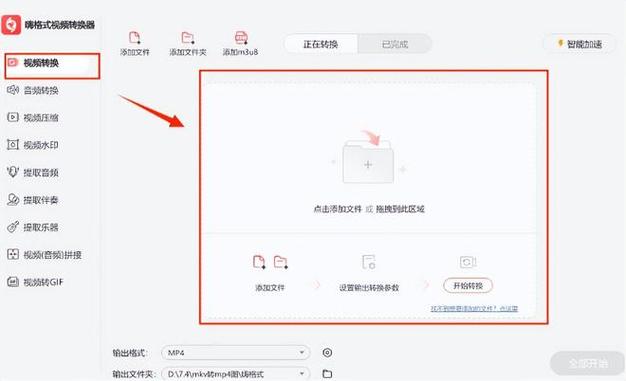Image resolution: width=626 pixels, height=381 pixels.
Task: Click the 添加文件 toolbar icon
Action: [135, 38]
